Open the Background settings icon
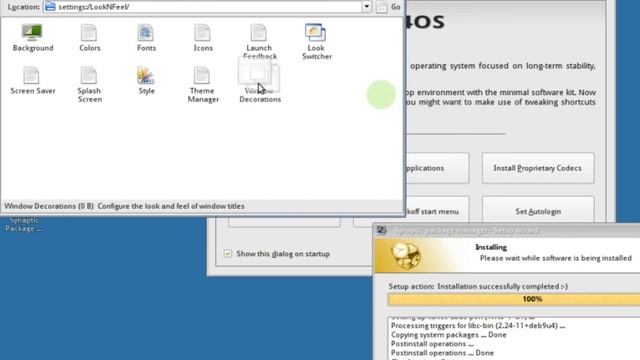 32,38
